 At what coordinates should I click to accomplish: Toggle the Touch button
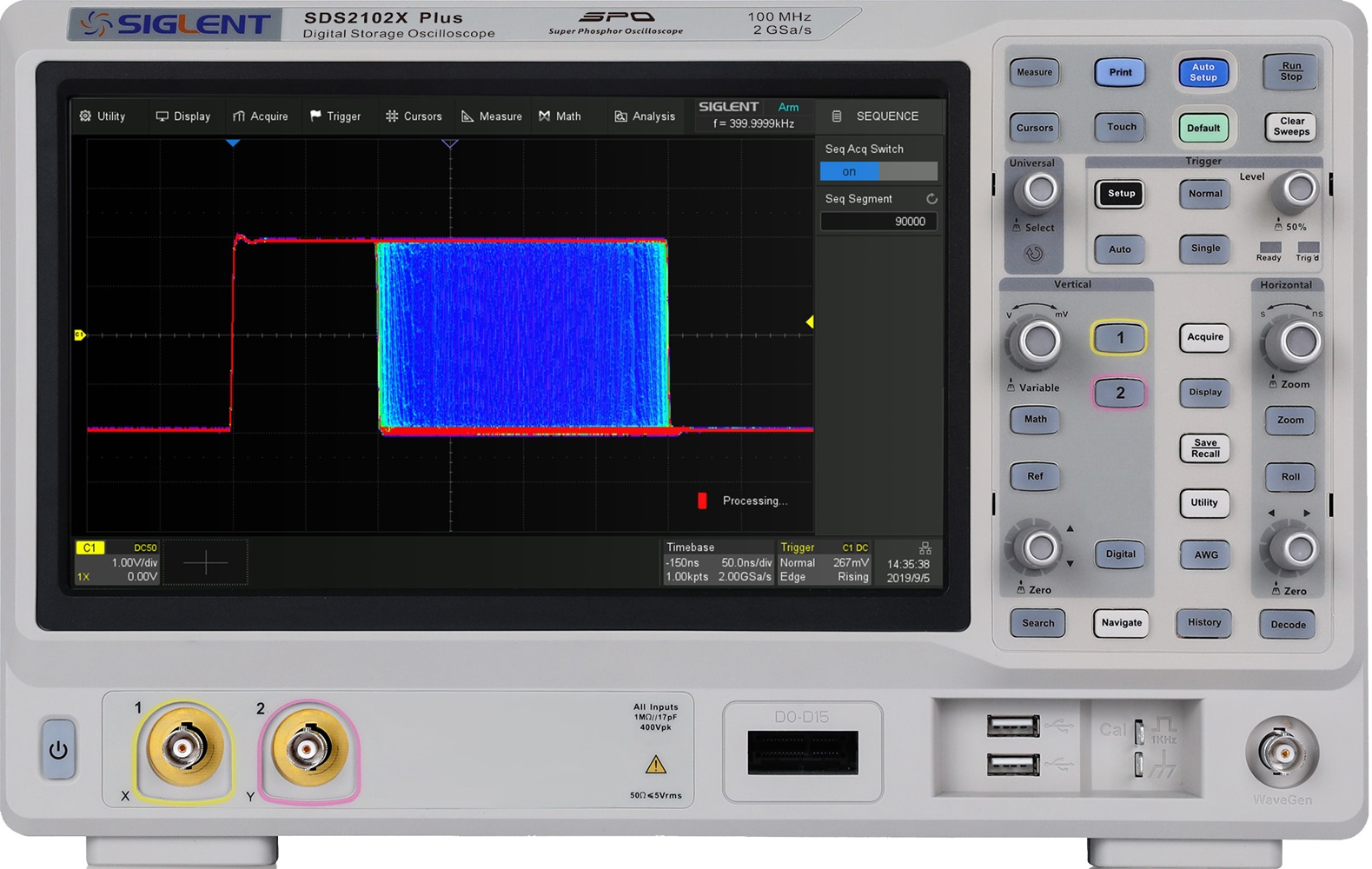coord(1121,127)
